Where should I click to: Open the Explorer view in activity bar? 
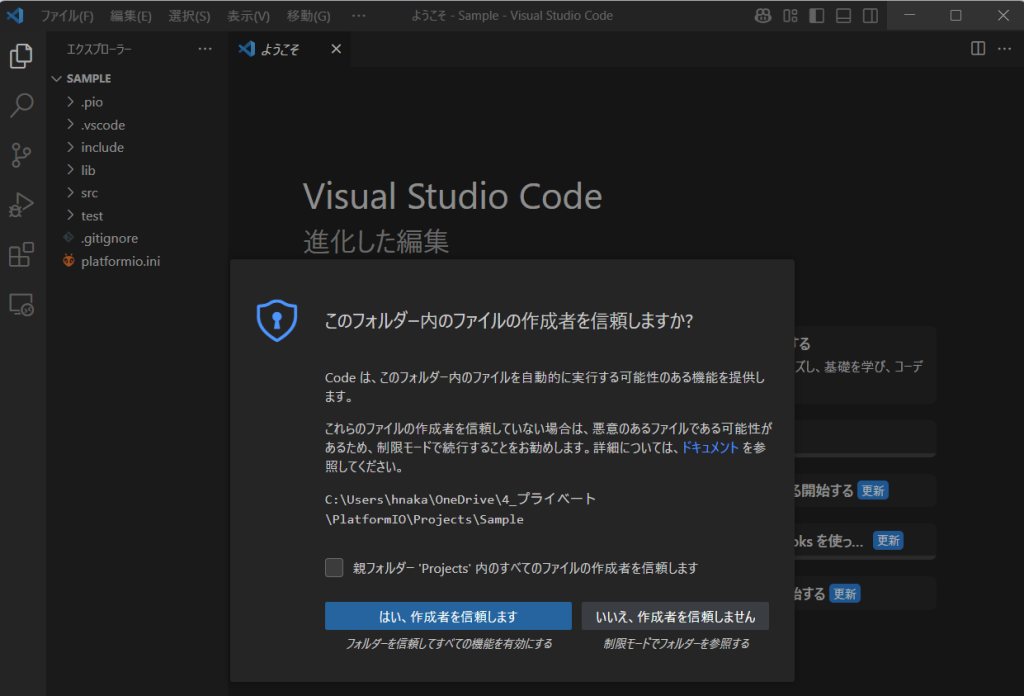21,57
